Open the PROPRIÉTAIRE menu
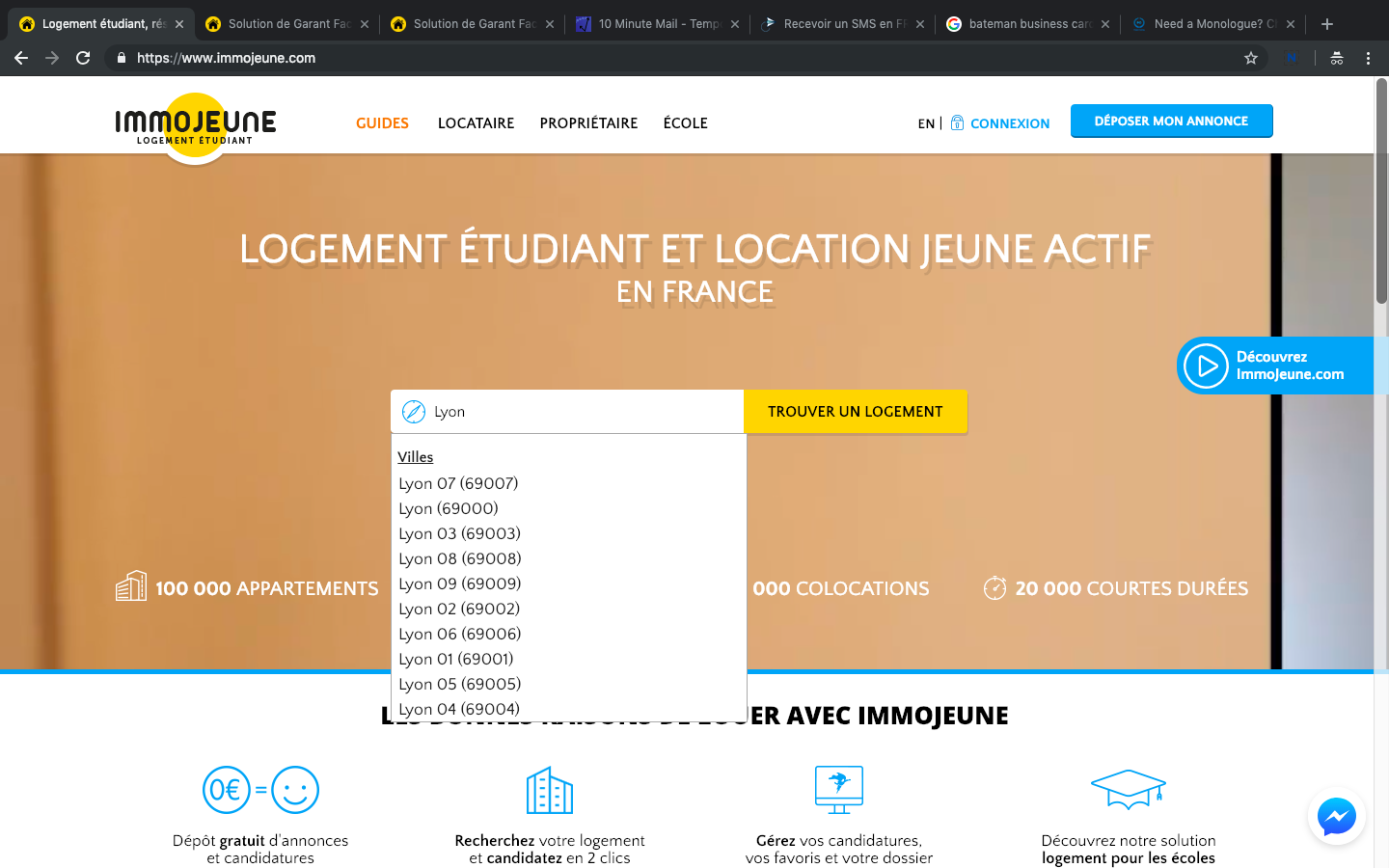This screenshot has height=868, width=1389. coord(588,123)
